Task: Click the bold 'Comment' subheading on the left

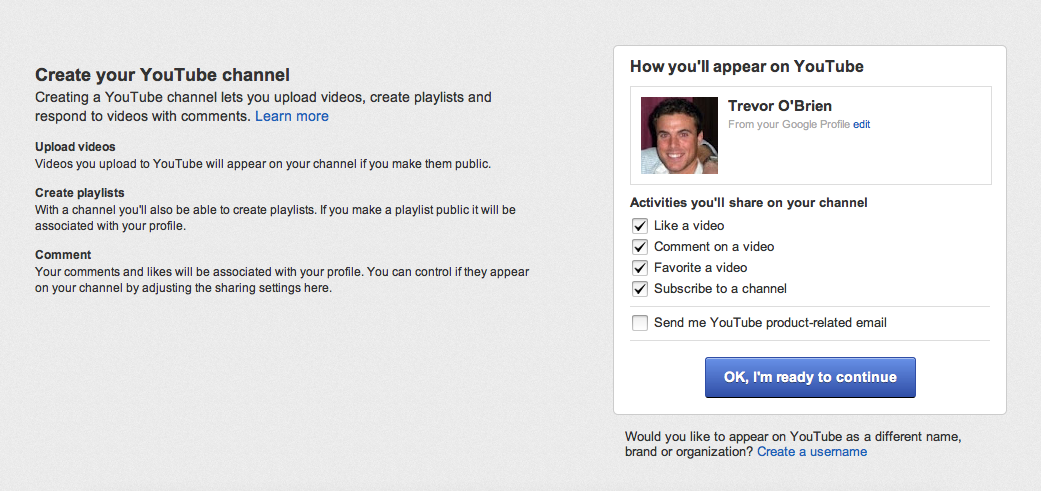Action: (63, 255)
